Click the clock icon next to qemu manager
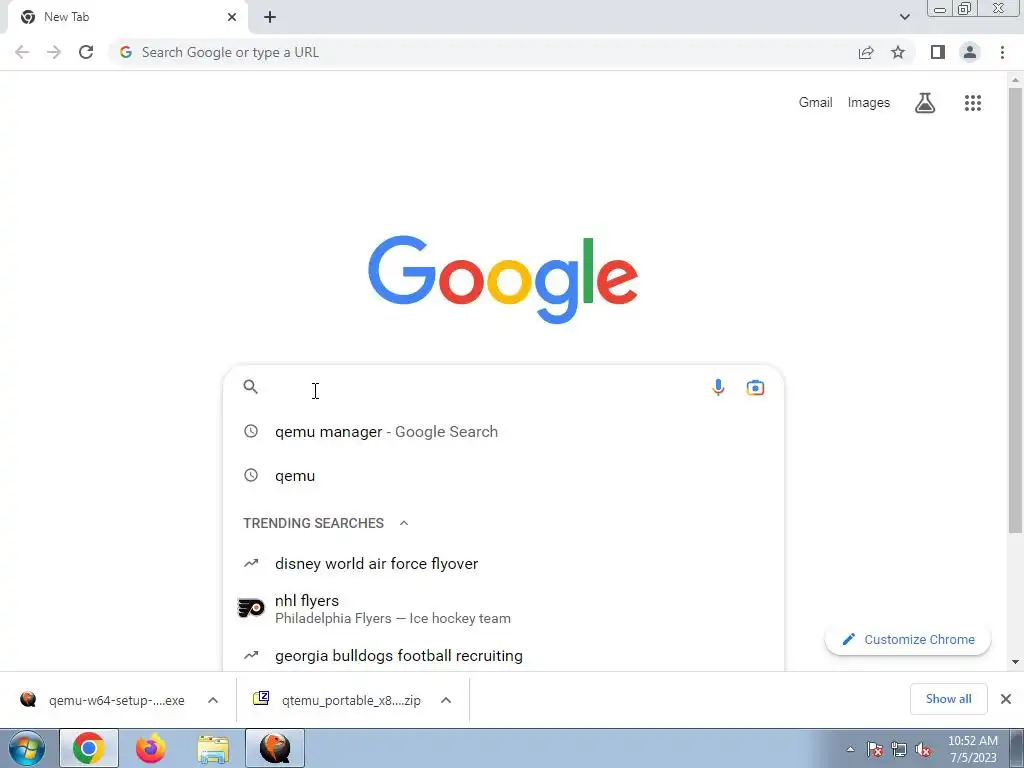Image resolution: width=1024 pixels, height=768 pixels. click(251, 431)
